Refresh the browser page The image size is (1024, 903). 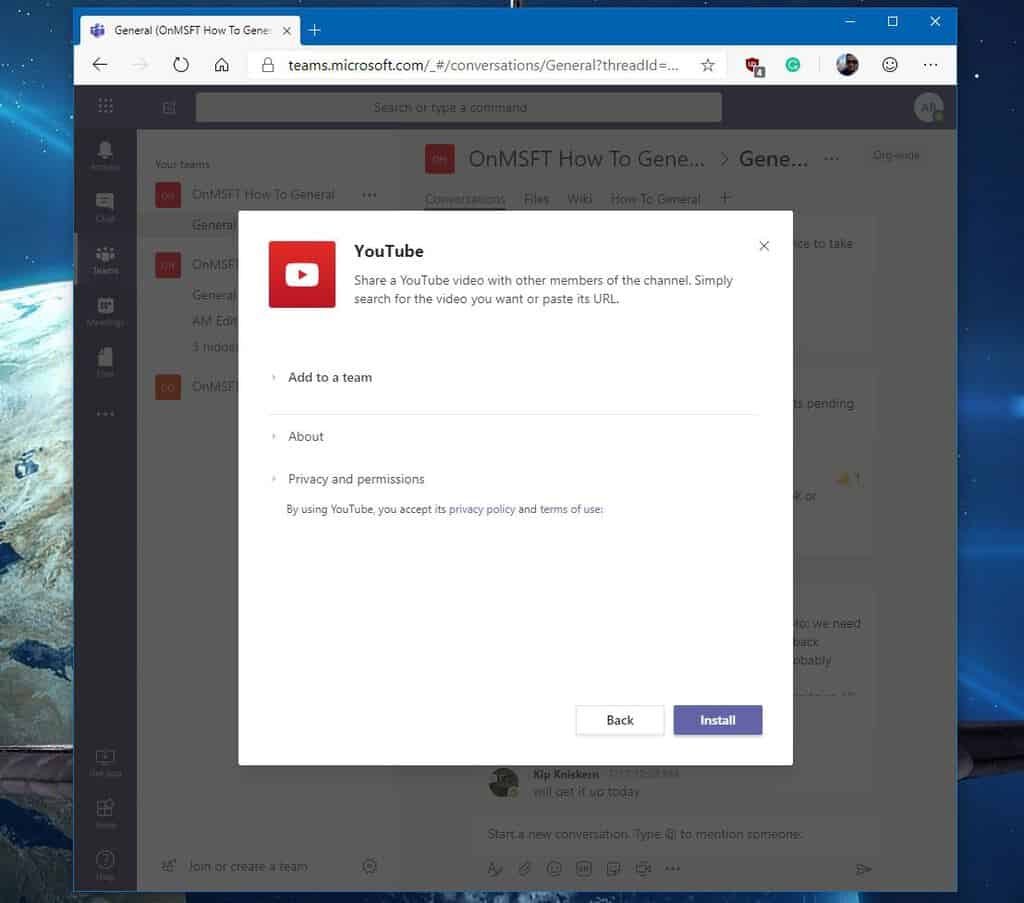click(x=181, y=65)
